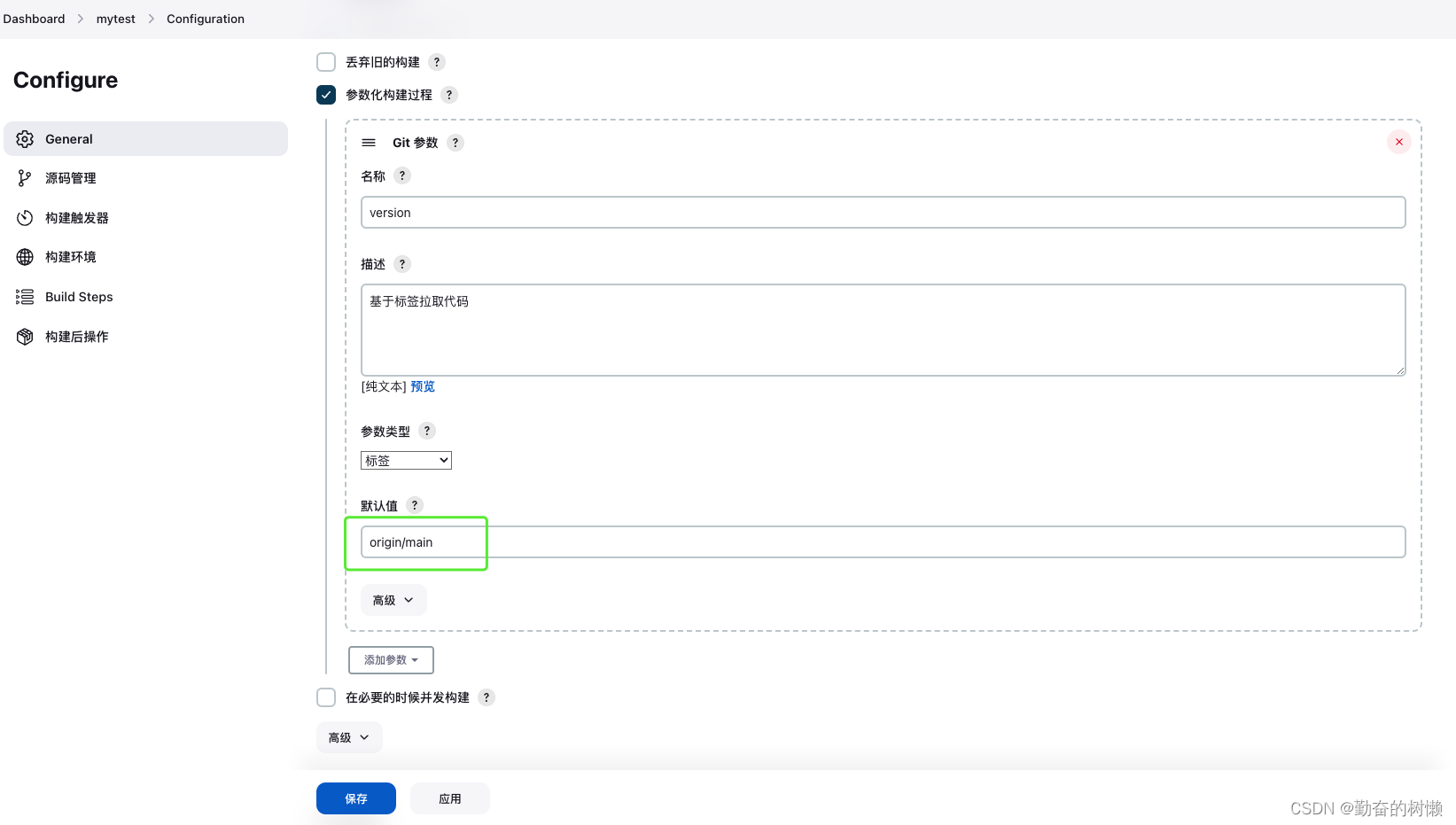Open help icon beside 默认值
The height and width of the screenshot is (825, 1456).
415,505
